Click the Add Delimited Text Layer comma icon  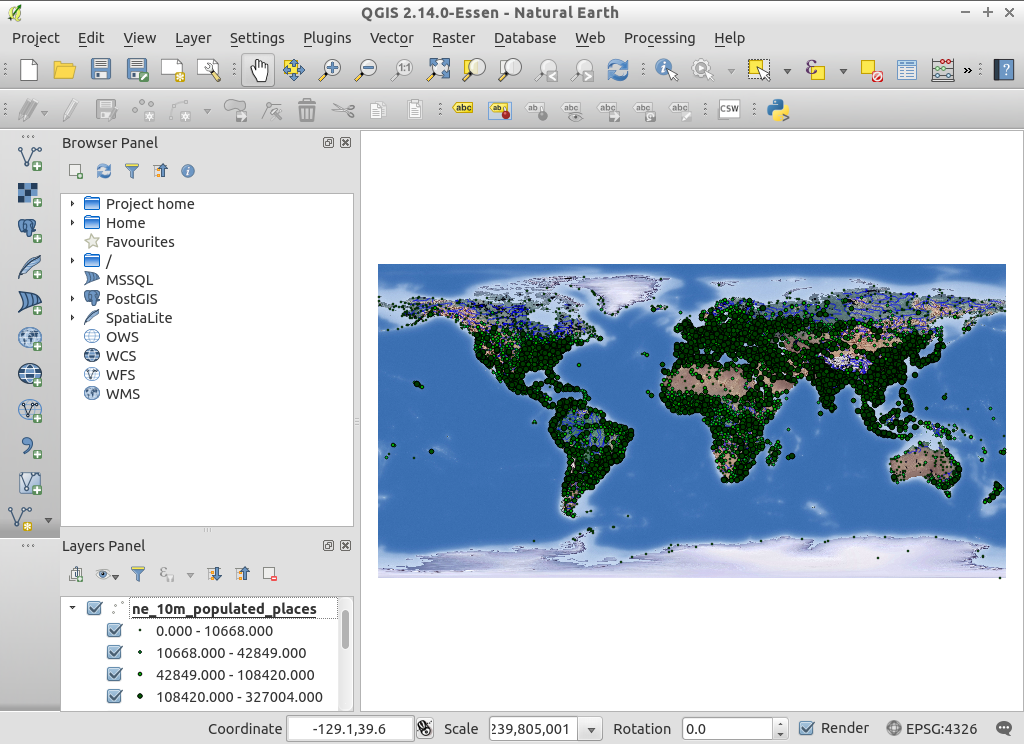point(30,447)
